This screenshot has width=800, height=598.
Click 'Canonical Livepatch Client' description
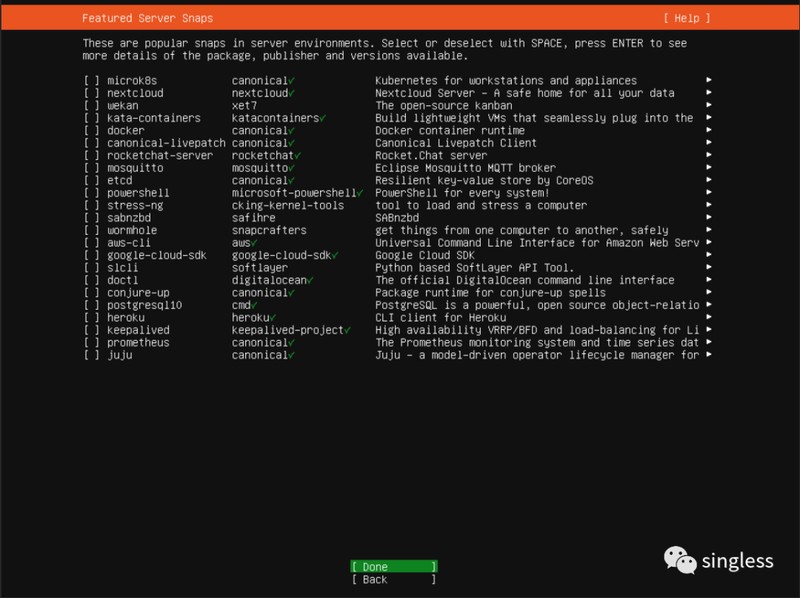click(x=456, y=143)
